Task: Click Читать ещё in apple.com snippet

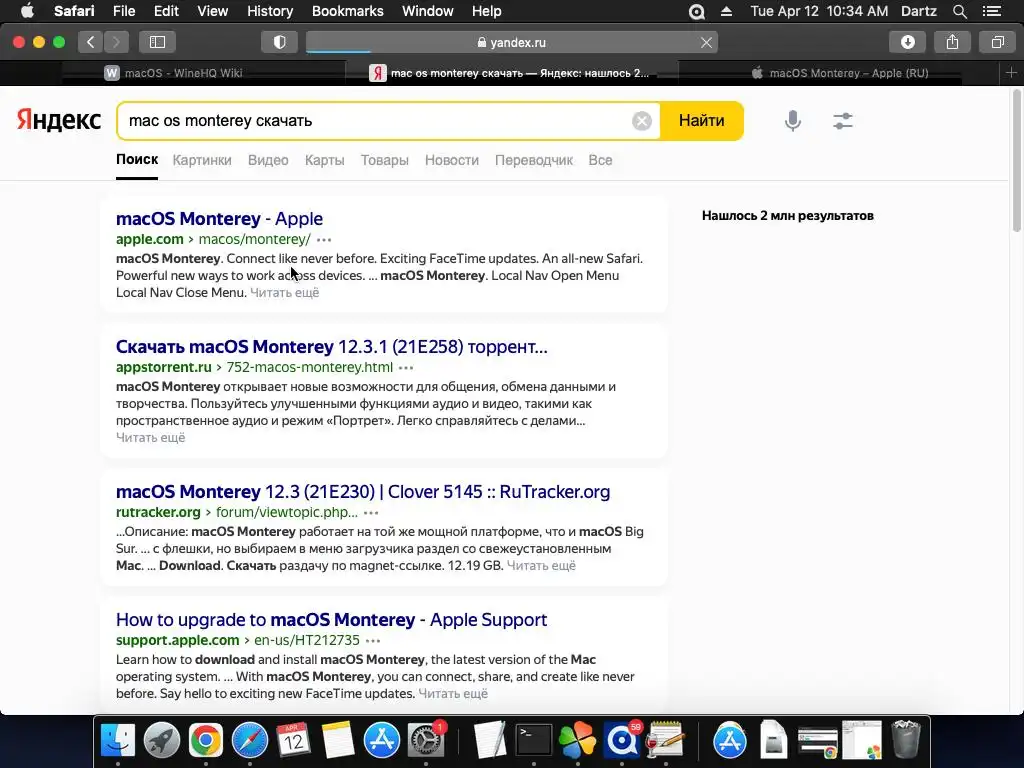Action: [285, 293]
